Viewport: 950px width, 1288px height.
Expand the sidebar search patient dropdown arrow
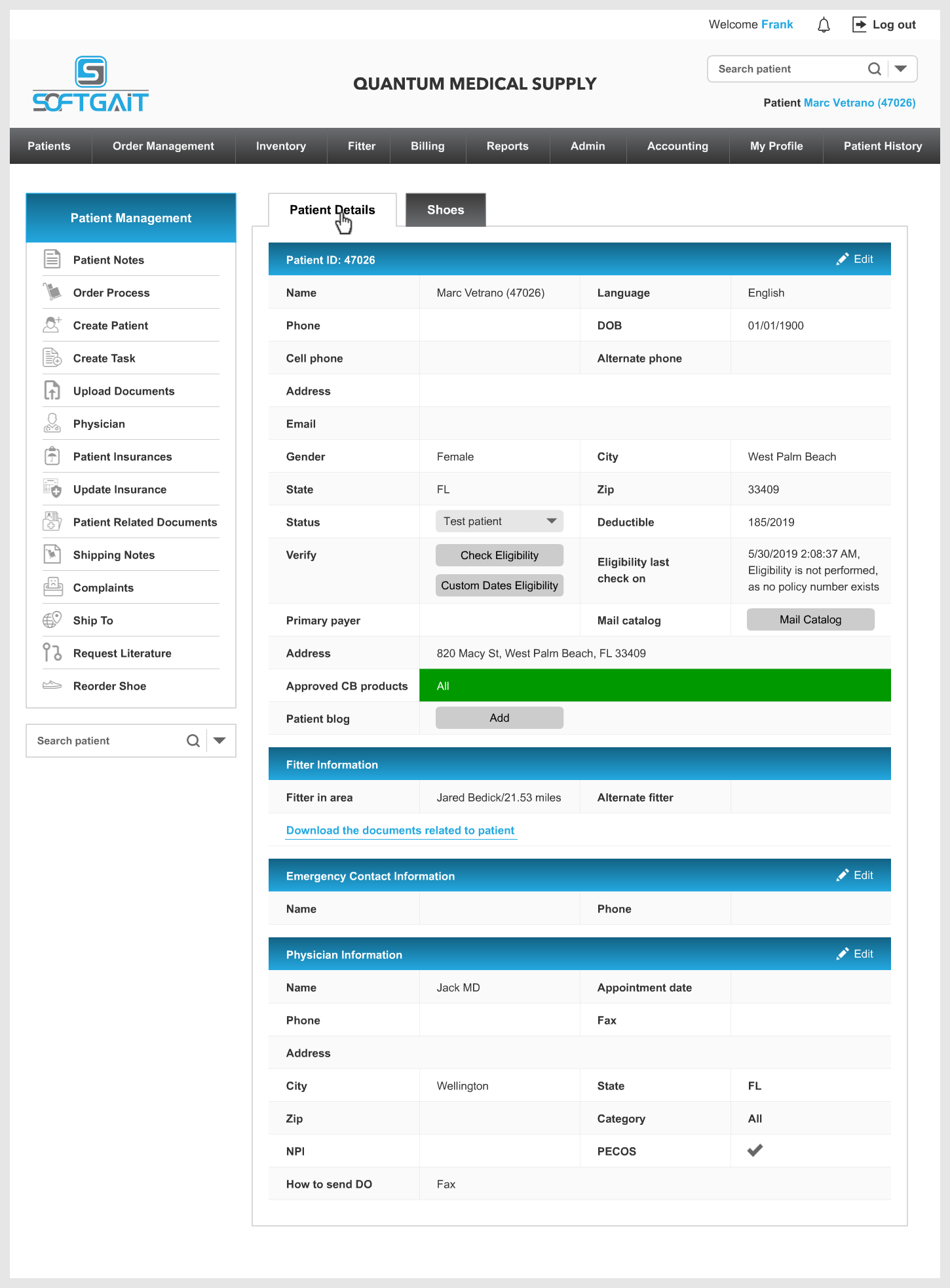coord(220,741)
